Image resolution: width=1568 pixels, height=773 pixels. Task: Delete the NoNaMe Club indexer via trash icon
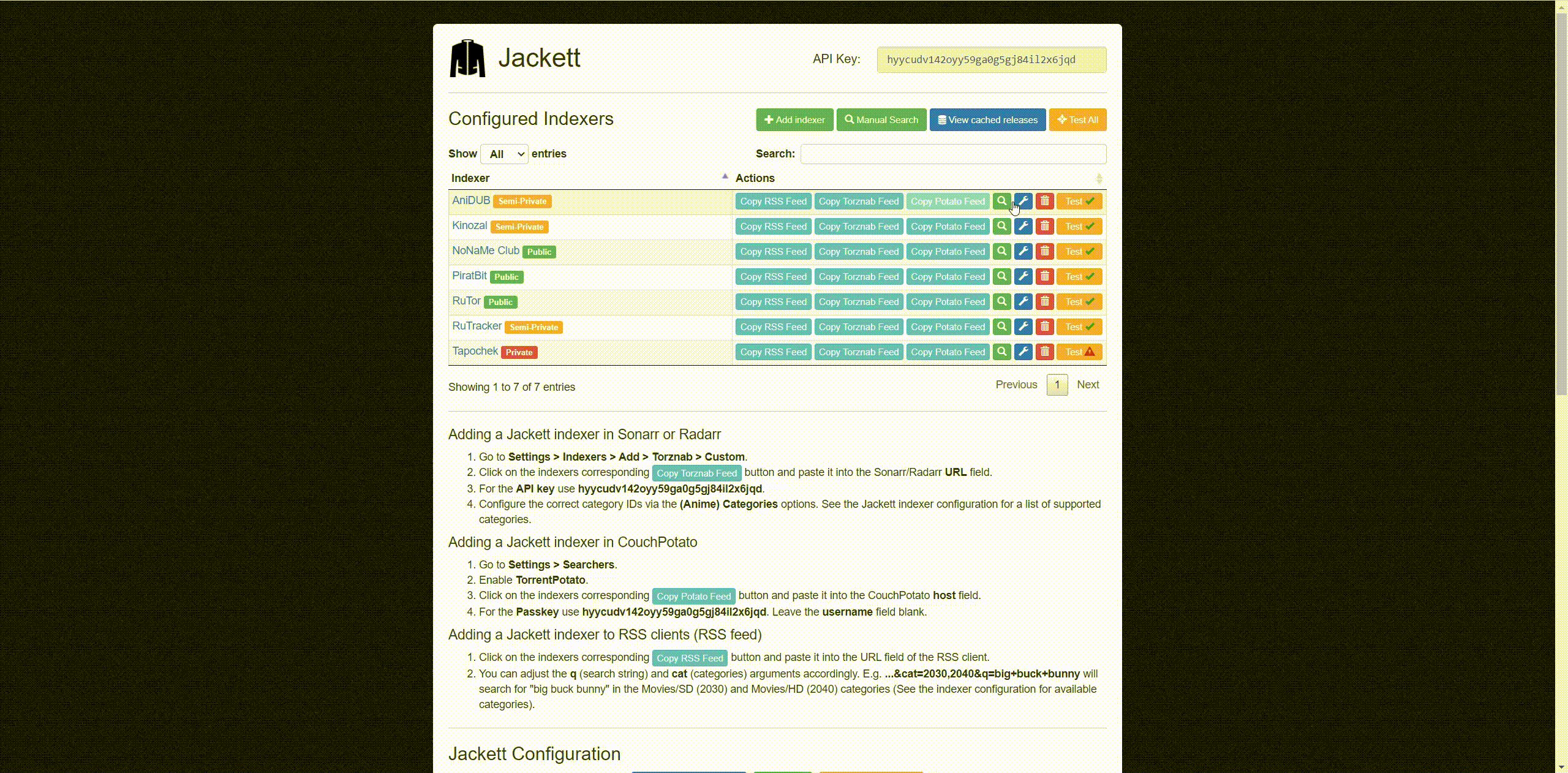tap(1044, 252)
